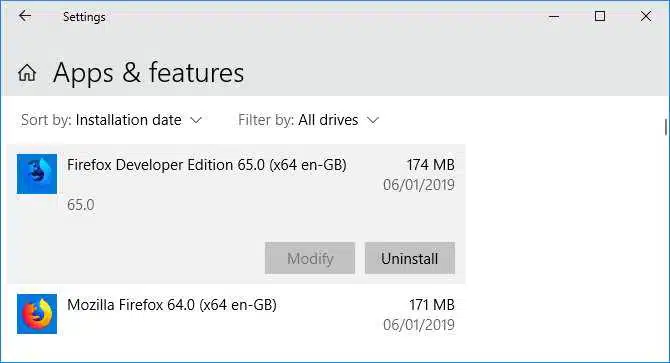Click the 171 MB size for Mozilla Firefox

click(432, 305)
